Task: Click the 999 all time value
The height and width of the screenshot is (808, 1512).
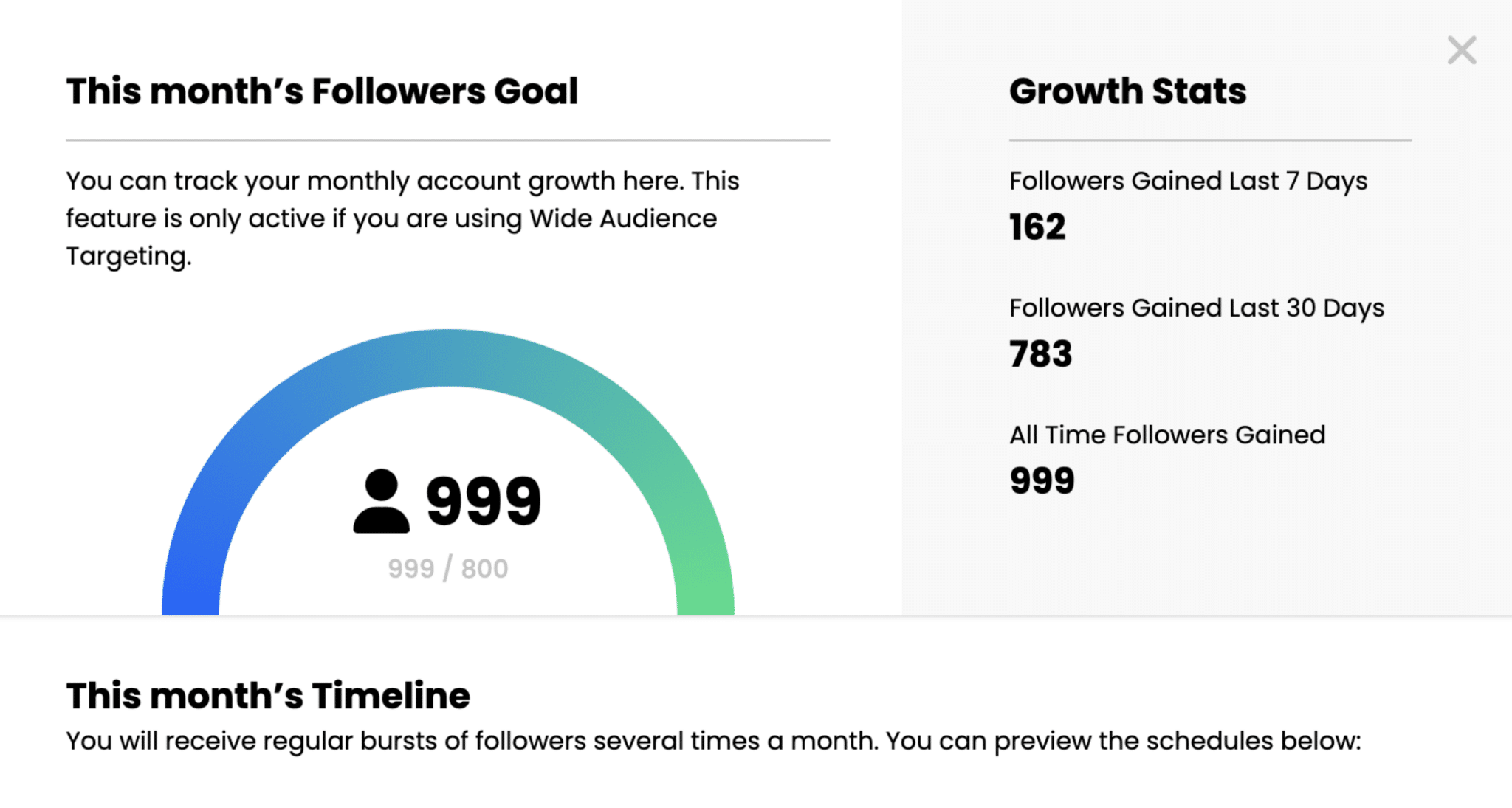Action: (x=1042, y=480)
